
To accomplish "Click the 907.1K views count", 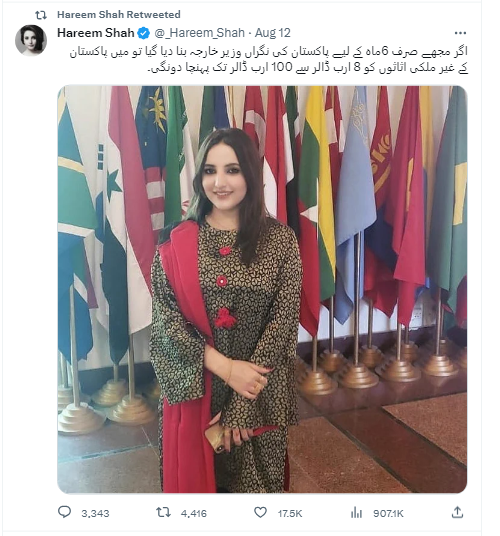I will [x=388, y=513].
